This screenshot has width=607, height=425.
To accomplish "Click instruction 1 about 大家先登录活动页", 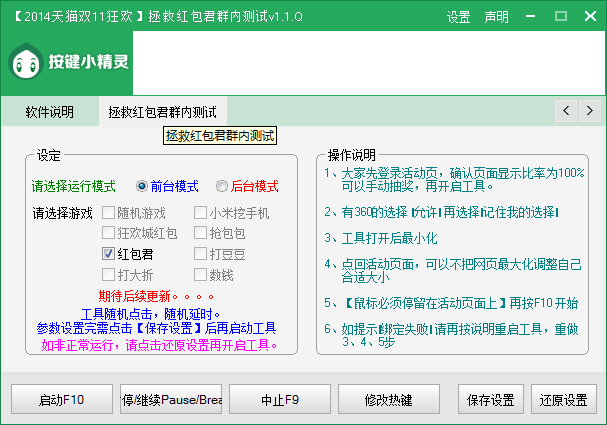I will click(x=454, y=179).
